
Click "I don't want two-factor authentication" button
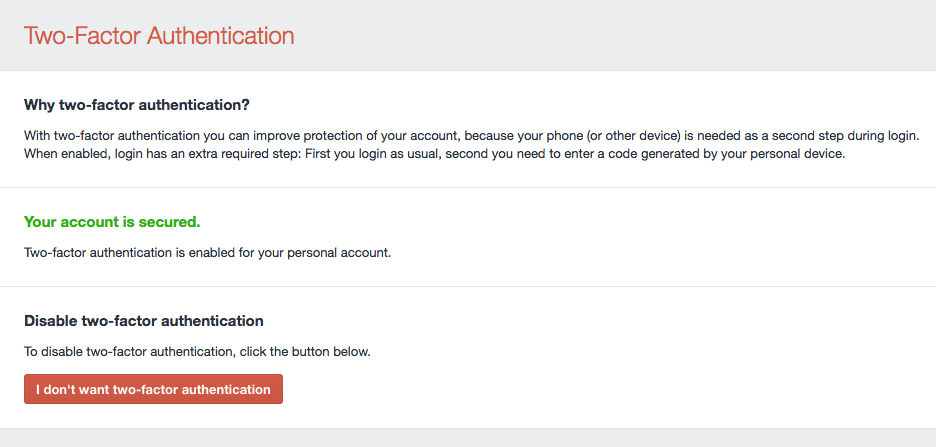[153, 389]
